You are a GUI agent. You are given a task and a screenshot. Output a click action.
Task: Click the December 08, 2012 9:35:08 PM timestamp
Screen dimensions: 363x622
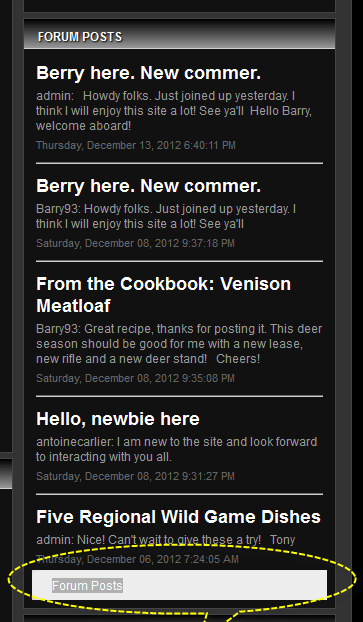tap(135, 378)
